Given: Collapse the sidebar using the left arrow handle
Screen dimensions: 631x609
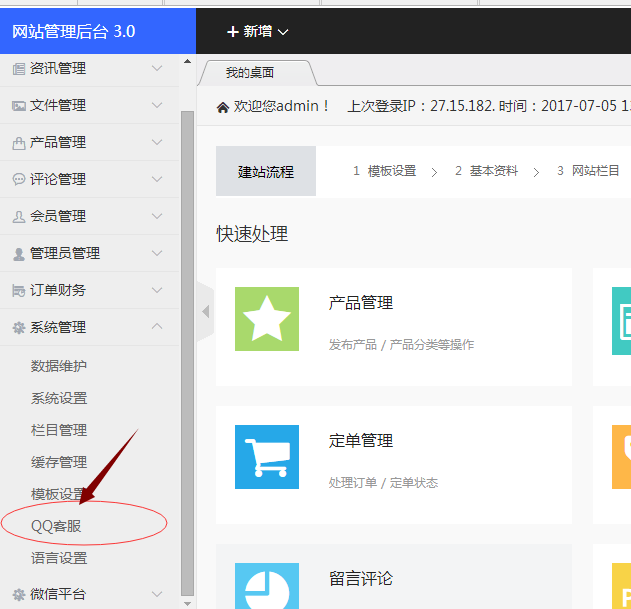Looking at the screenshot, I should coord(206,311).
